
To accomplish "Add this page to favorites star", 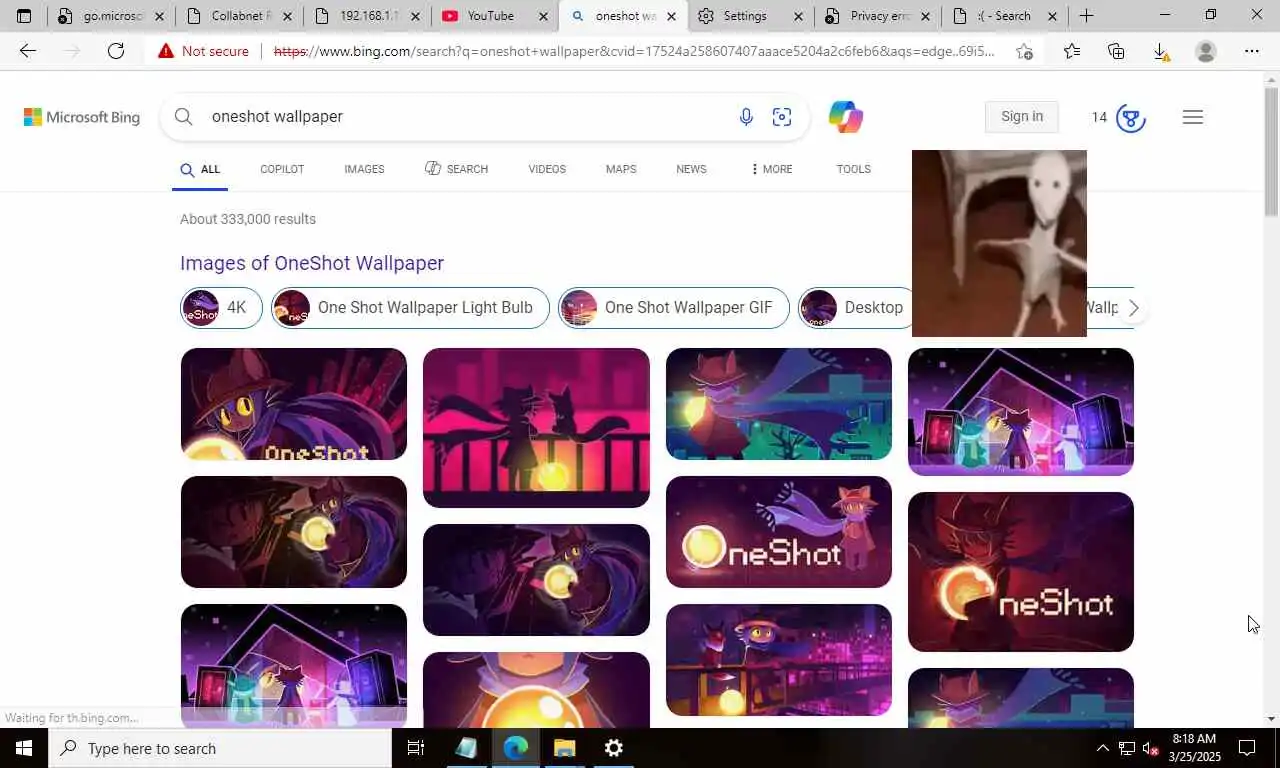I will [x=1024, y=51].
